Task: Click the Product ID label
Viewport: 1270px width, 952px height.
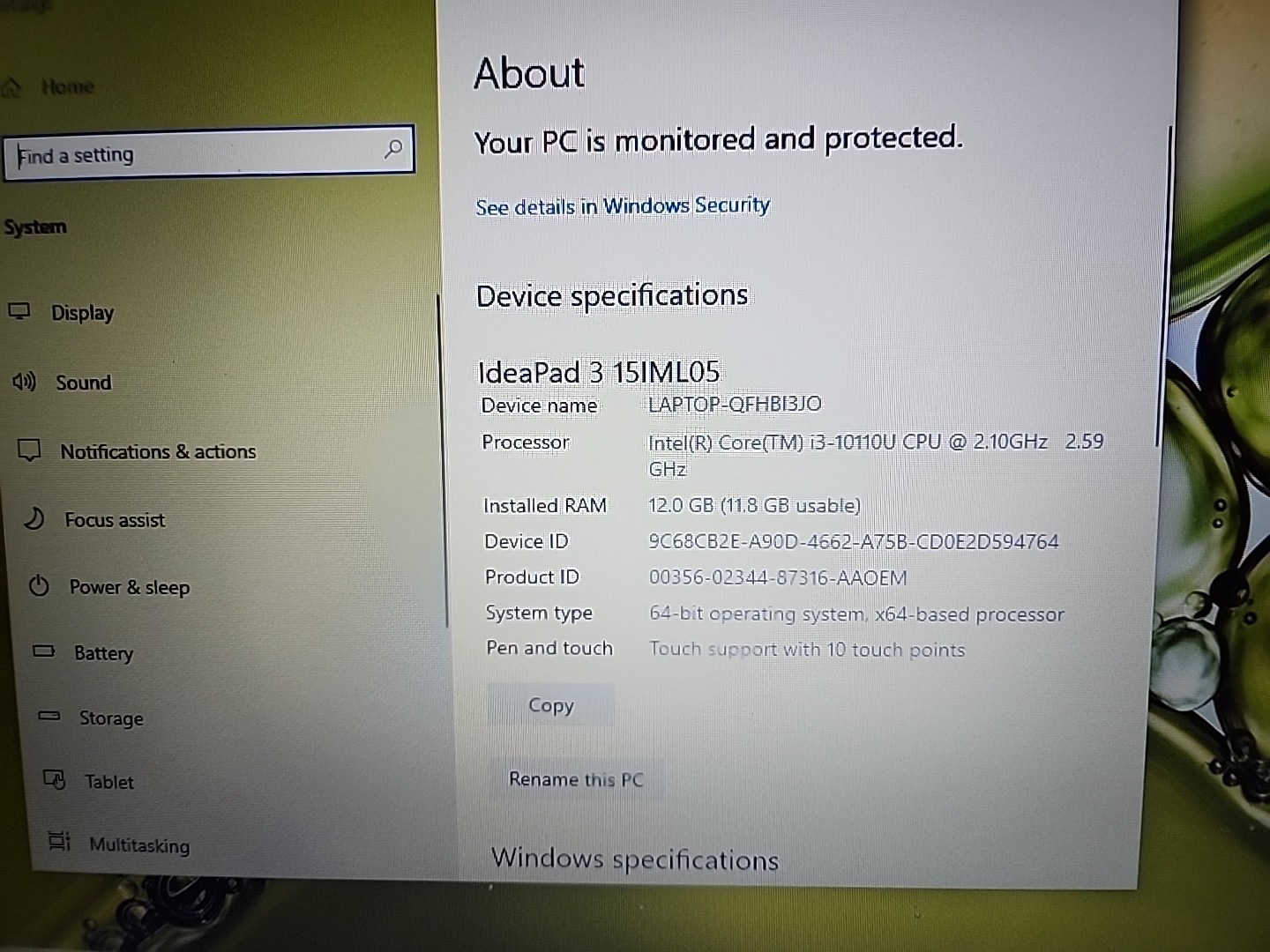Action: 532,576
